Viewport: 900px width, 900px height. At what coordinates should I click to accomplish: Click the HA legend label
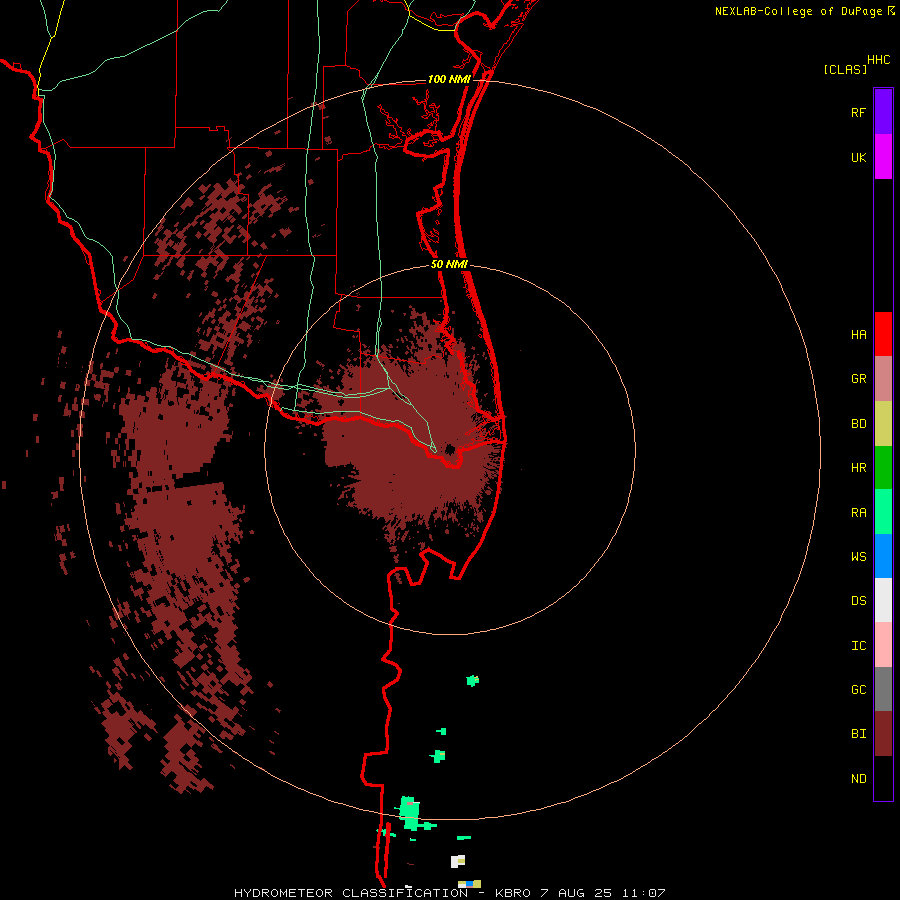tap(859, 335)
